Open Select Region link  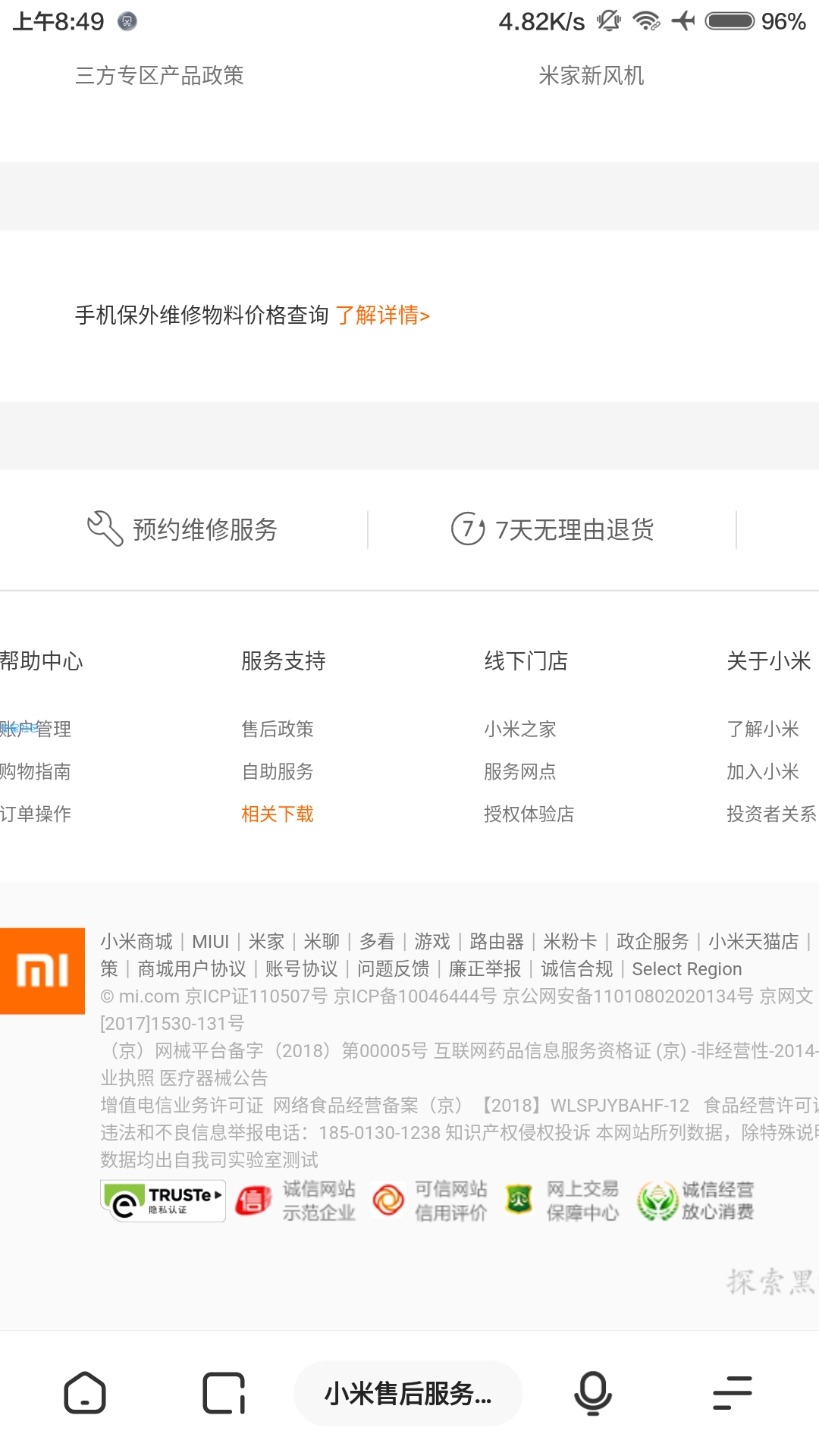click(x=687, y=968)
